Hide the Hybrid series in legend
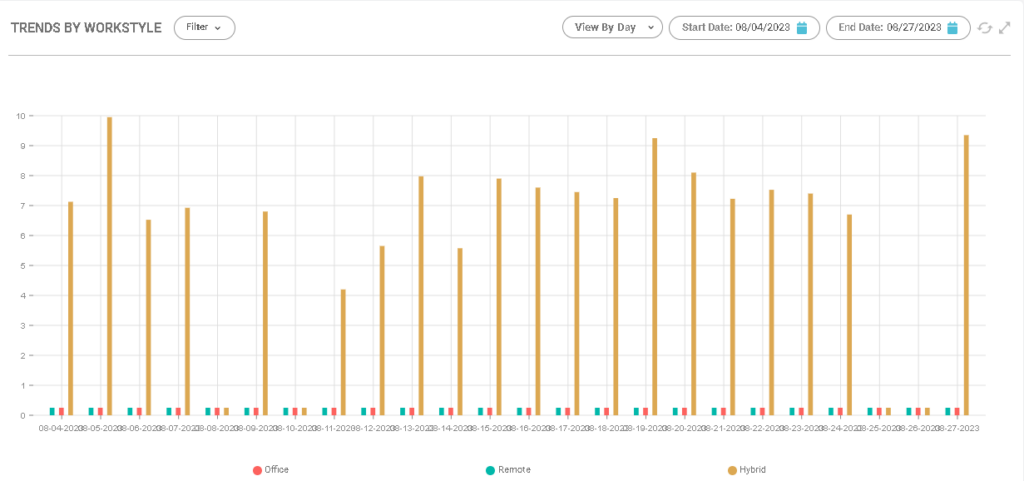 (748, 469)
